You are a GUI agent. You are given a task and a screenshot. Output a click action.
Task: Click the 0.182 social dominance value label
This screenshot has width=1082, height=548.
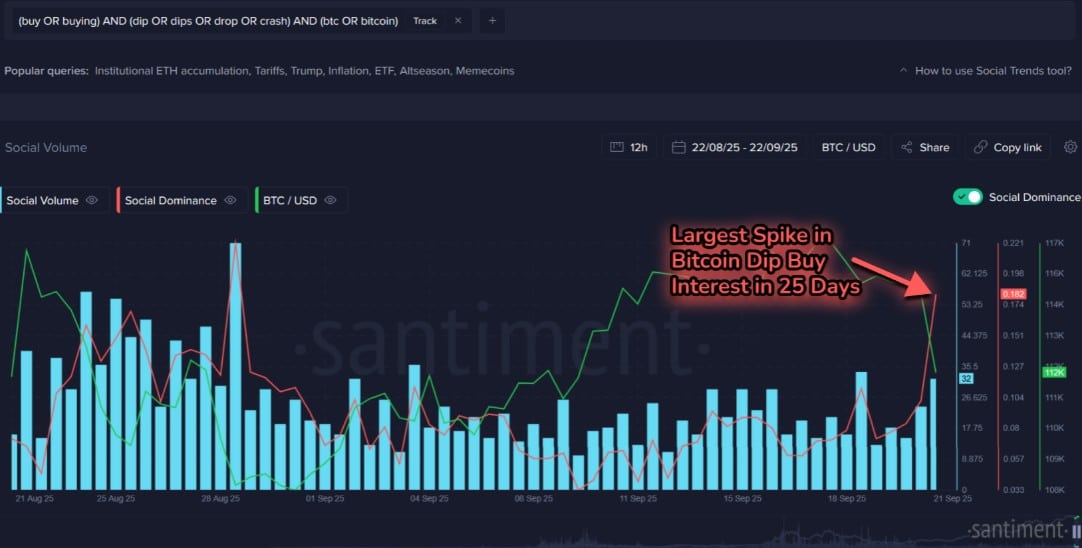(x=1013, y=294)
